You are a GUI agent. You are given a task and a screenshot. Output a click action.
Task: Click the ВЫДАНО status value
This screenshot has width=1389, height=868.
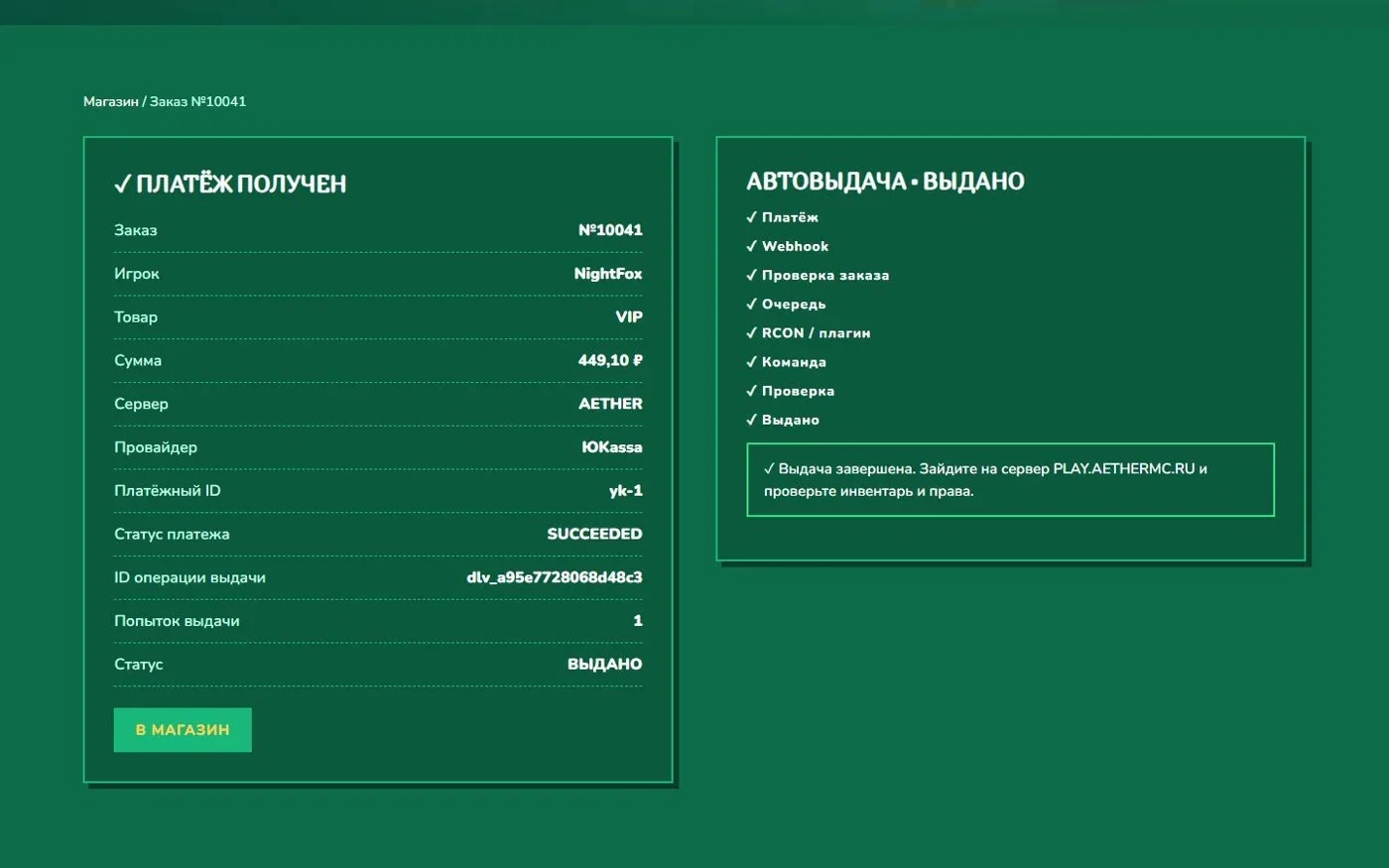[604, 665]
